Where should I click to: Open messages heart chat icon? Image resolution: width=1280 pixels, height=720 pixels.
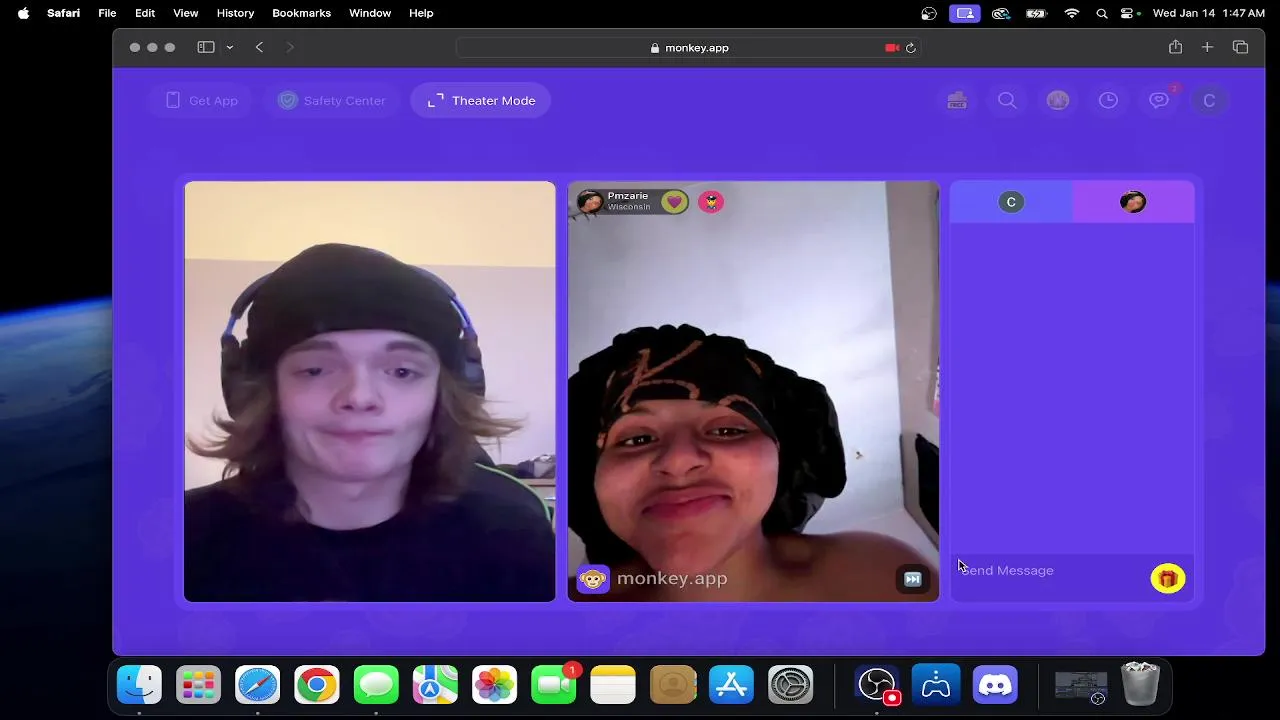[x=1159, y=100]
